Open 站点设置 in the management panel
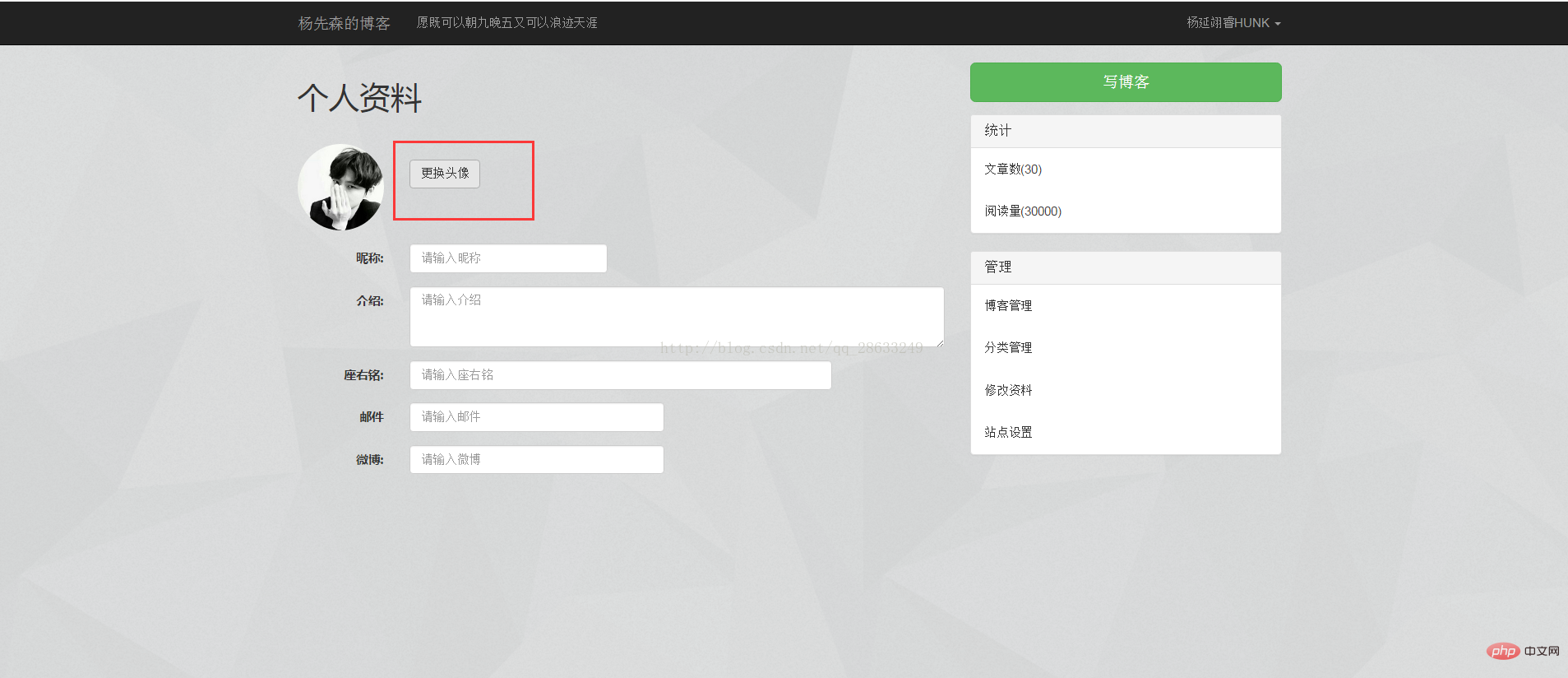1568x678 pixels. click(1126, 433)
